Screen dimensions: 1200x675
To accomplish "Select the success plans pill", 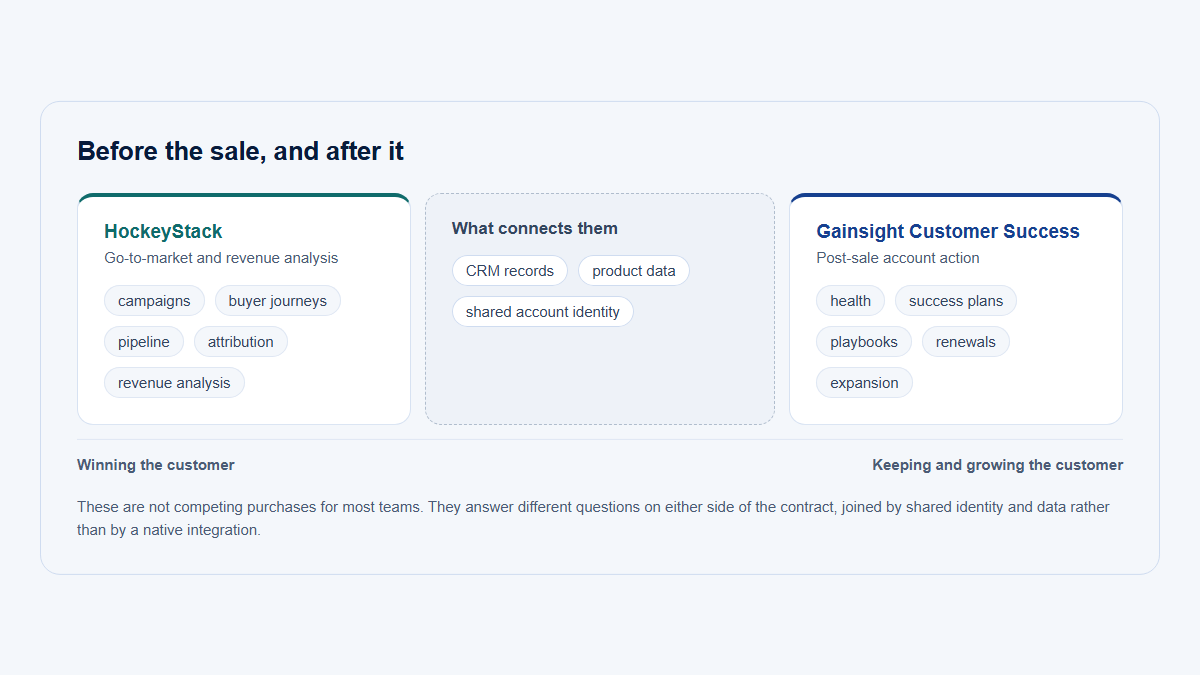I will [956, 301].
